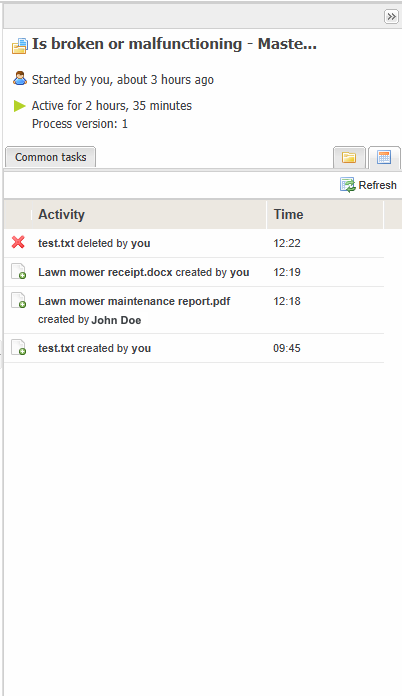This screenshot has width=402, height=696.
Task: Click the 'Is broken or malfunctioning' title
Action: pos(174,44)
